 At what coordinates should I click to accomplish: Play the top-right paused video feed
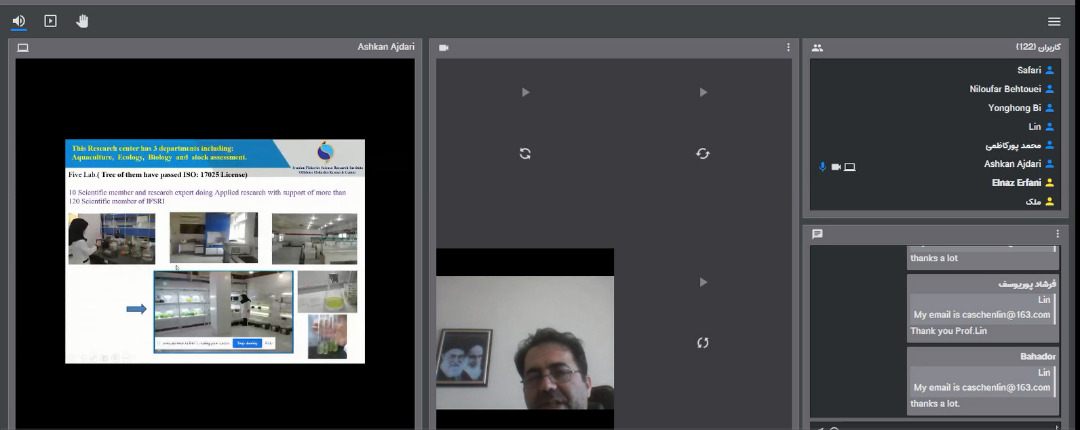pyautogui.click(x=703, y=93)
